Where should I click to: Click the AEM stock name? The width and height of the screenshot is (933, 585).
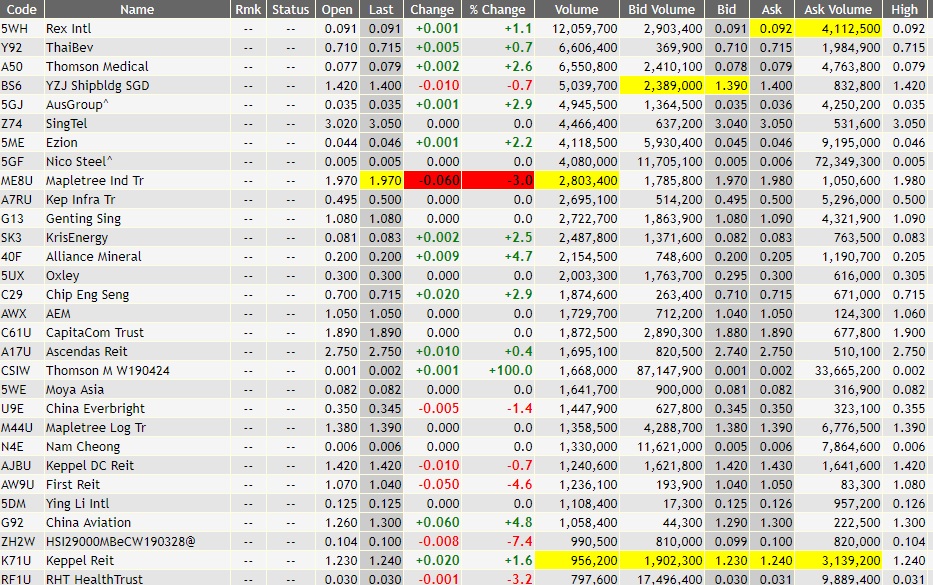tap(58, 314)
